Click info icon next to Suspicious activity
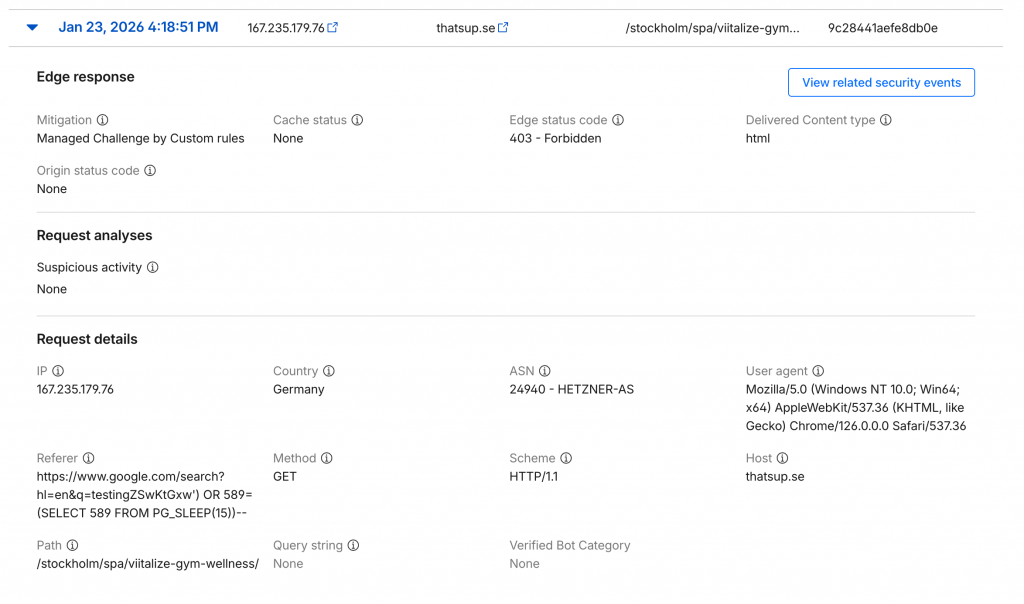This screenshot has height=604, width=1024. [153, 268]
